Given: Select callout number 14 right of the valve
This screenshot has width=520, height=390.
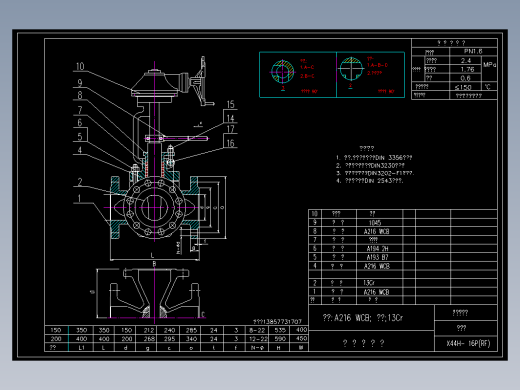Looking at the screenshot, I should (230, 118).
